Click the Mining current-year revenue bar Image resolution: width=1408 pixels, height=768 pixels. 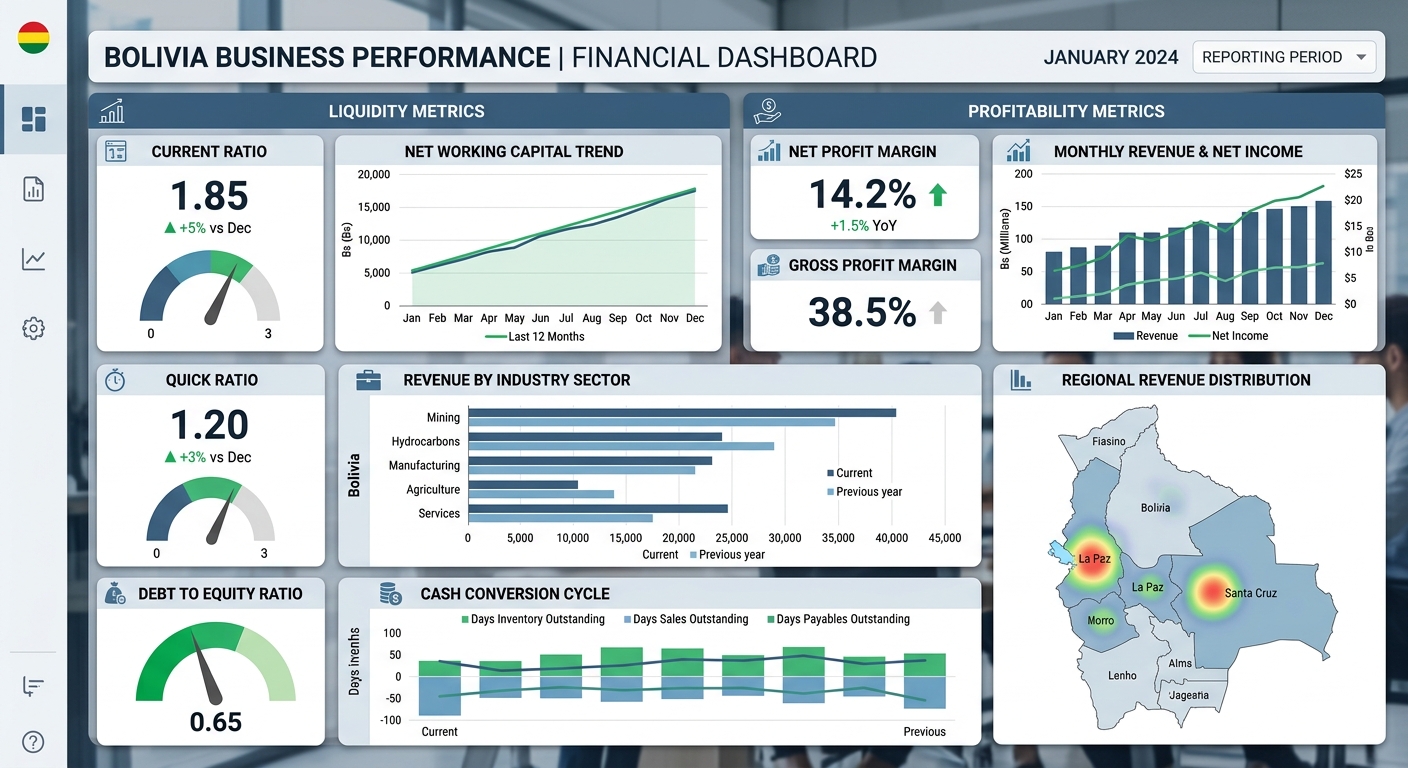point(682,412)
